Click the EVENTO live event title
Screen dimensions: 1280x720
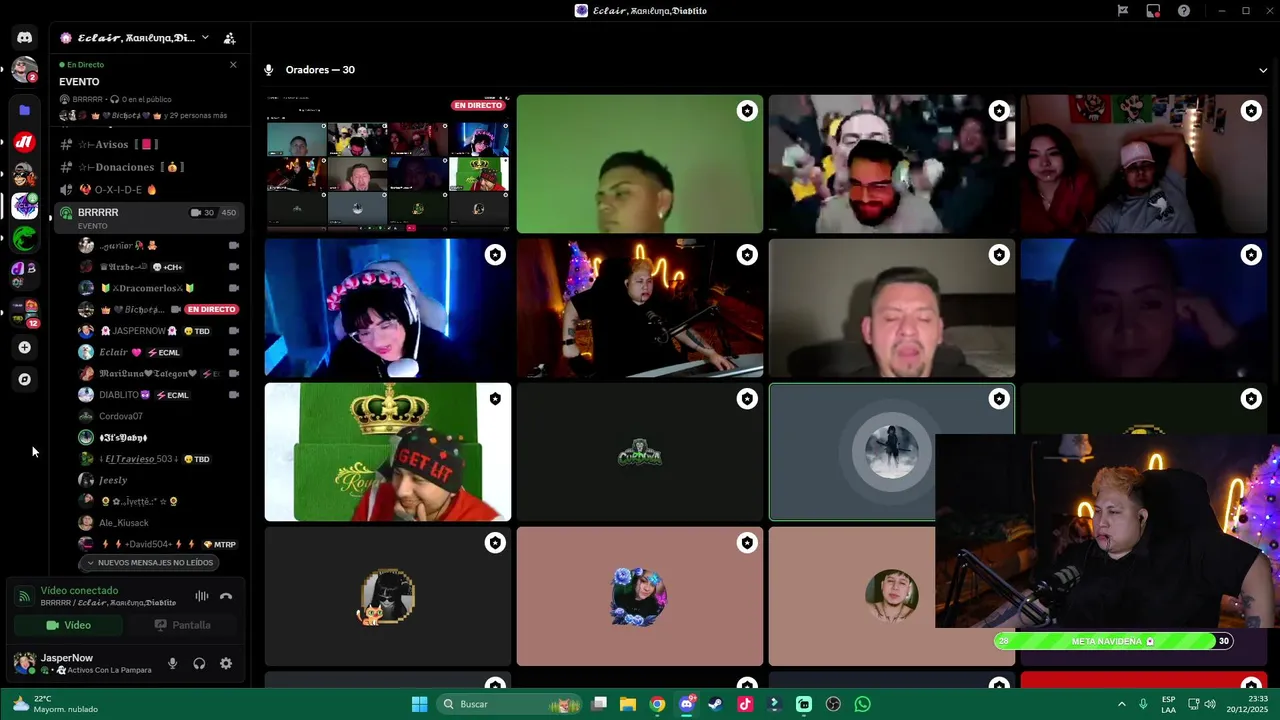coord(79,82)
